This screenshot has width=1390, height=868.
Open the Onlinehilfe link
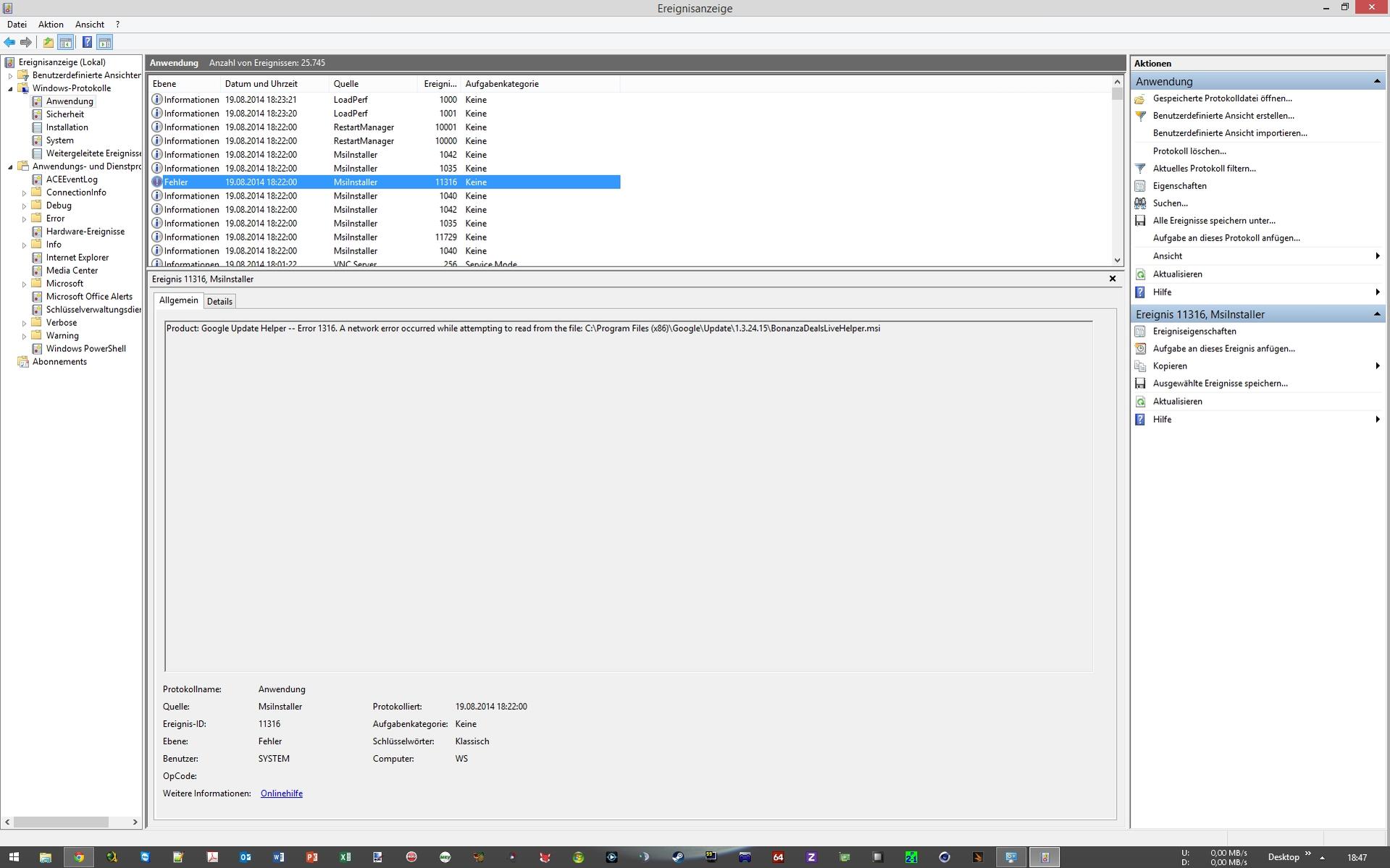[x=282, y=793]
